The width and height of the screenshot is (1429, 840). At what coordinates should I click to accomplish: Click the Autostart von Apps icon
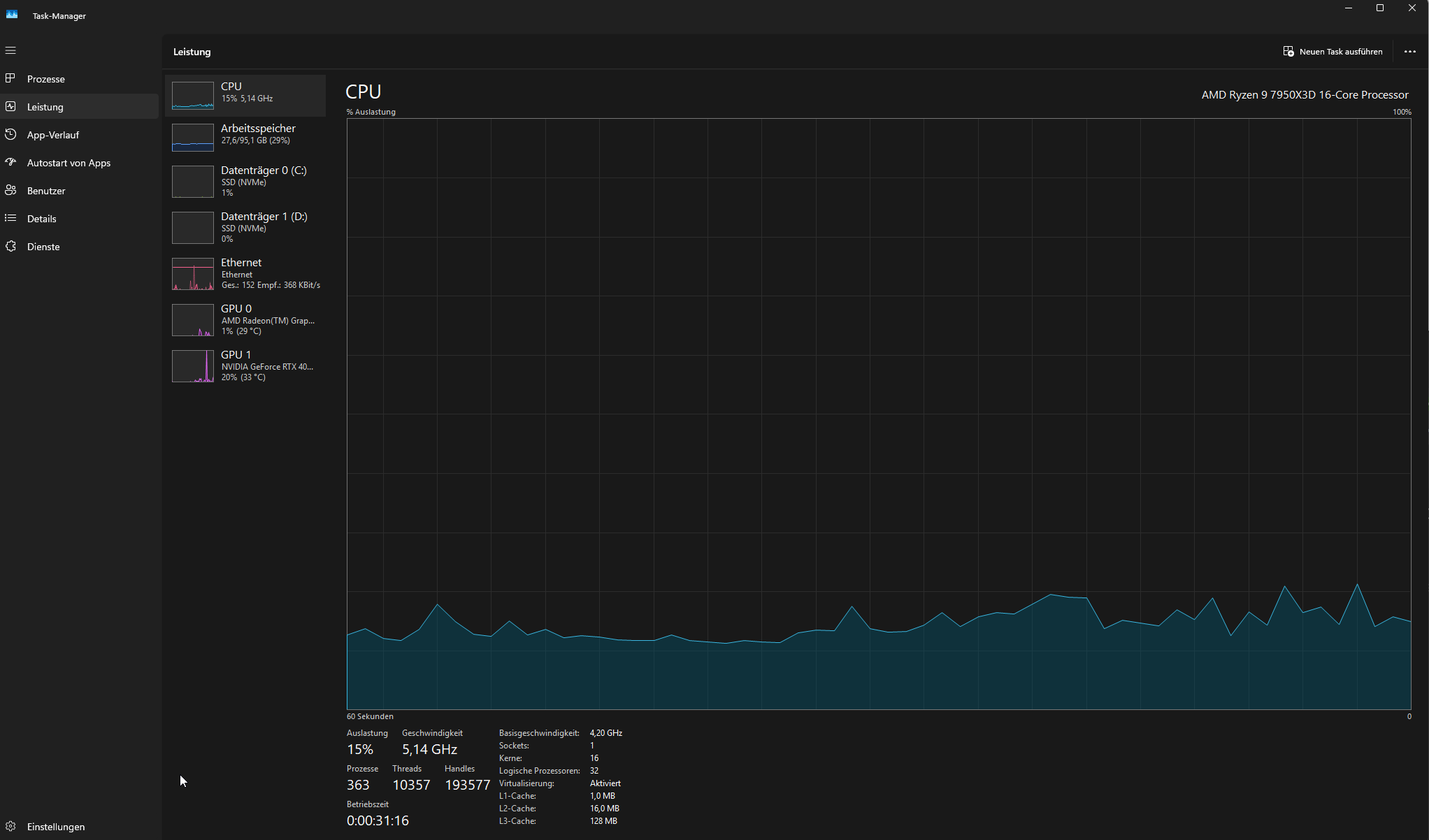click(x=10, y=162)
